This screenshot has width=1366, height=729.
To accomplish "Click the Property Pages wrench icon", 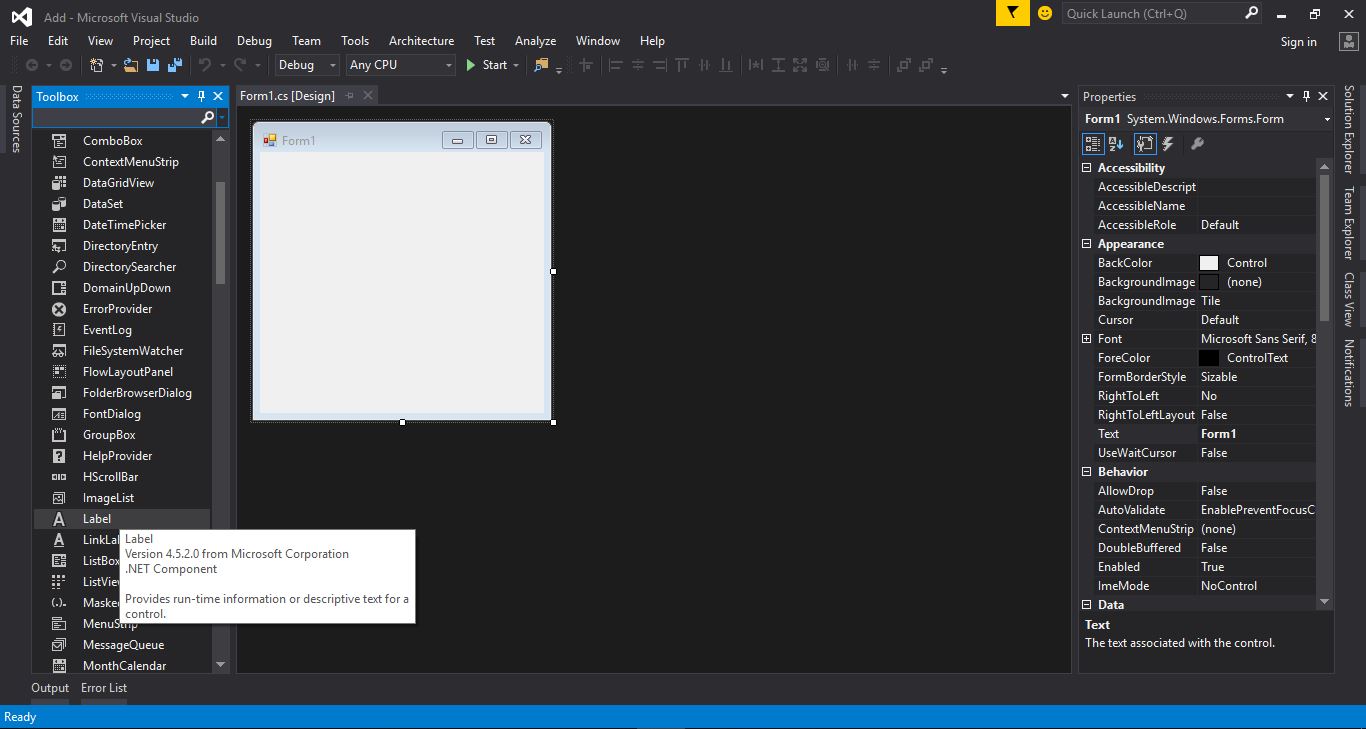I will pyautogui.click(x=1197, y=144).
